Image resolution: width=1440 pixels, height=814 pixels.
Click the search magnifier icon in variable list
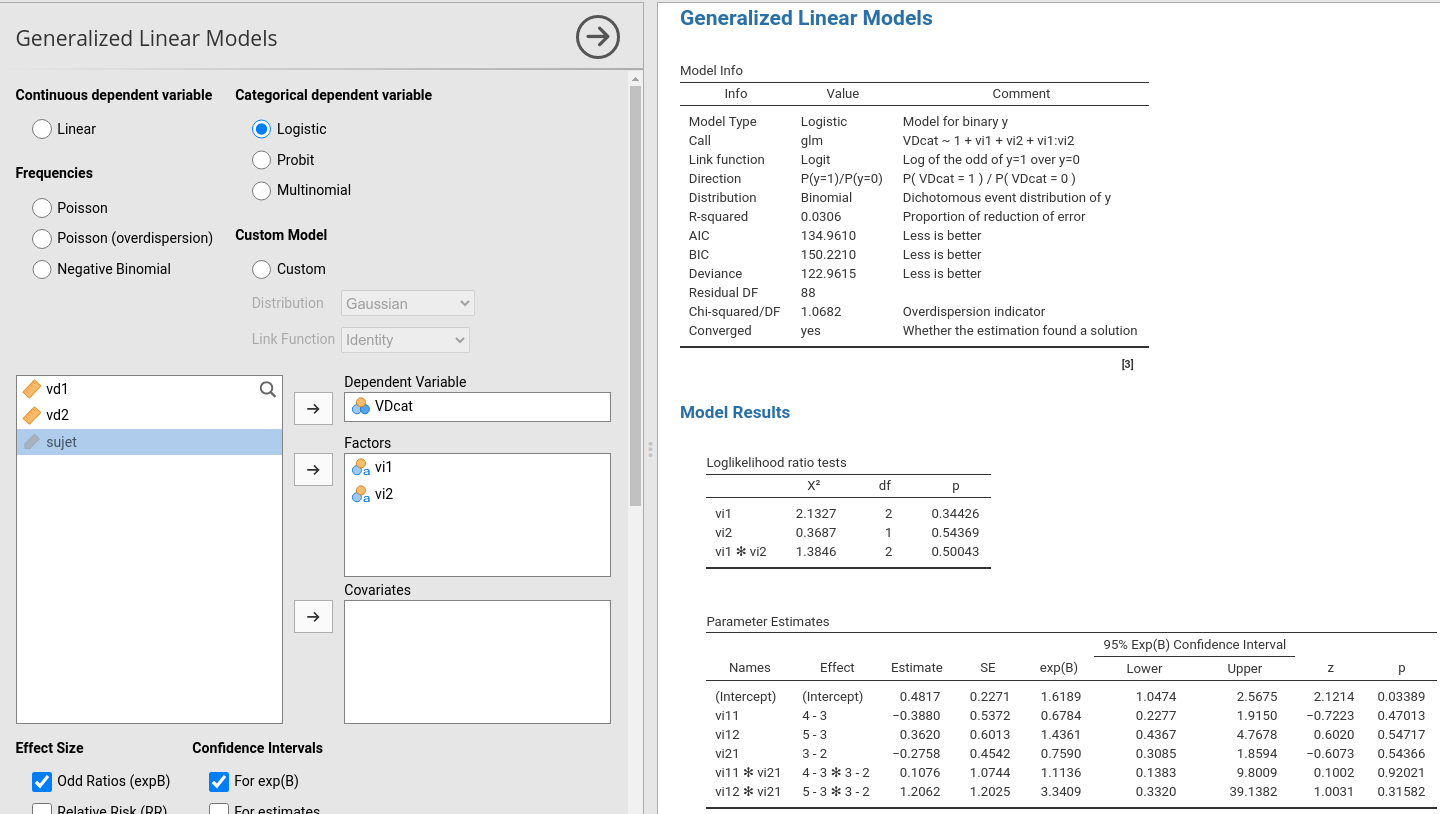pos(268,390)
